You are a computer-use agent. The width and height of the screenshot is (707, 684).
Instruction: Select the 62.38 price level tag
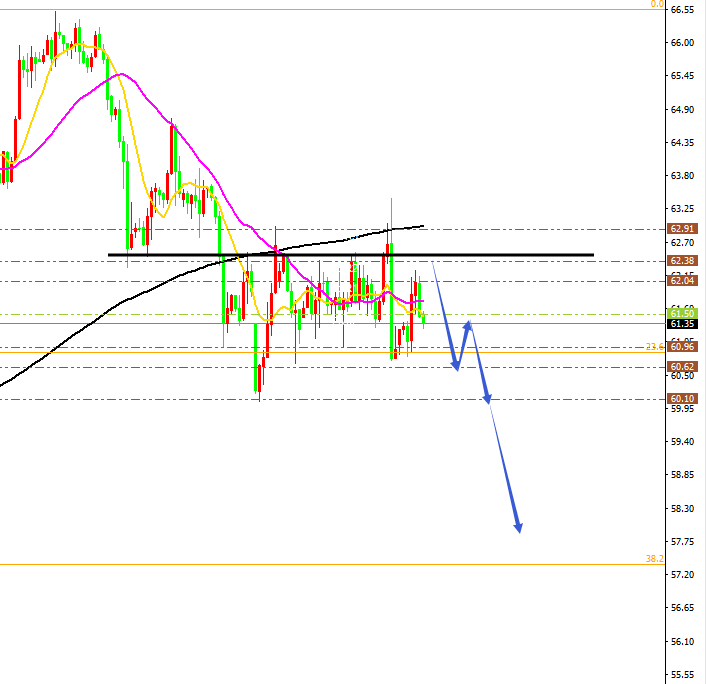[x=682, y=261]
